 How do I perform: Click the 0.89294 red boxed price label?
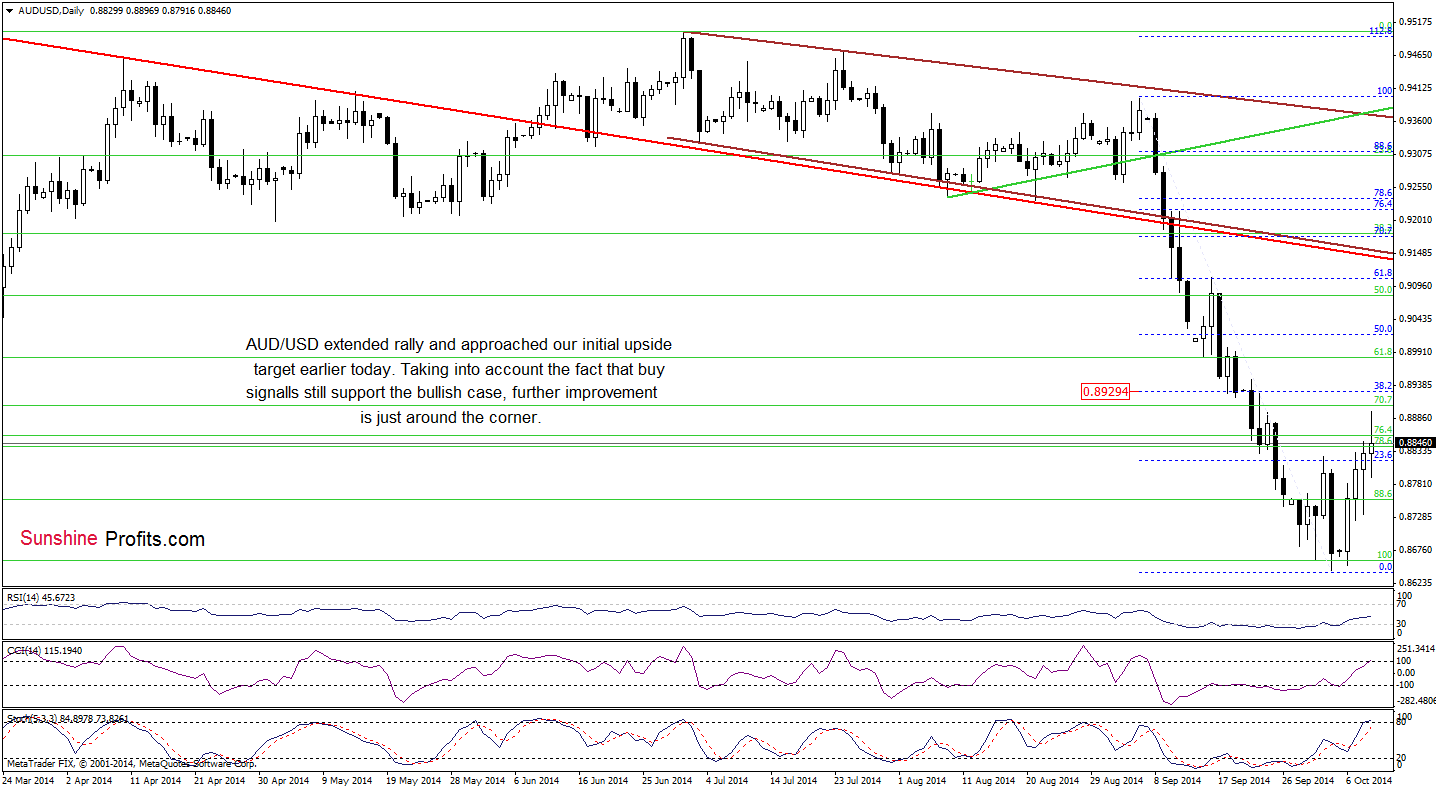coord(1105,392)
